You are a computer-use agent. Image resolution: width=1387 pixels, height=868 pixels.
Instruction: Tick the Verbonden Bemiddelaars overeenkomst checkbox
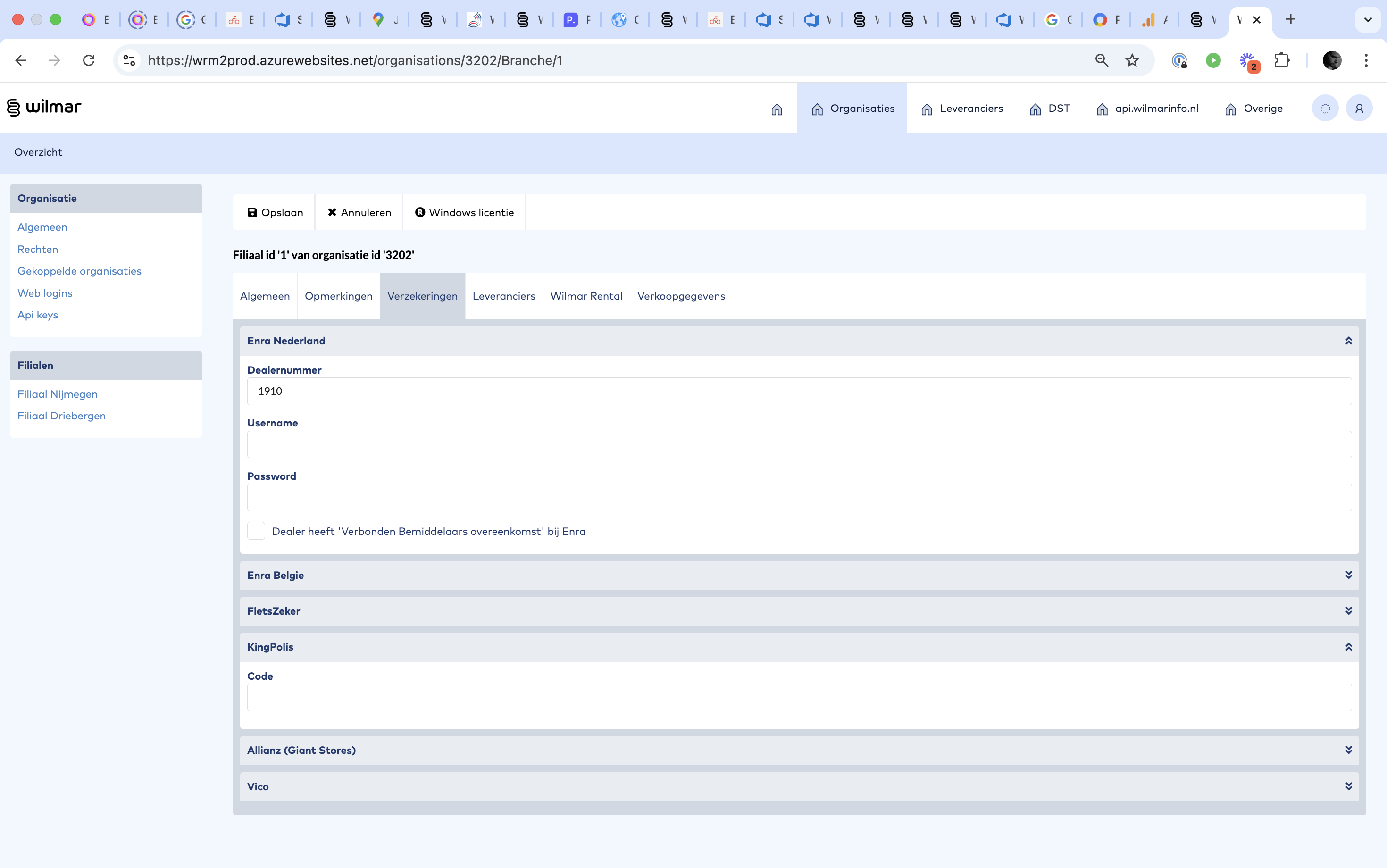256,531
